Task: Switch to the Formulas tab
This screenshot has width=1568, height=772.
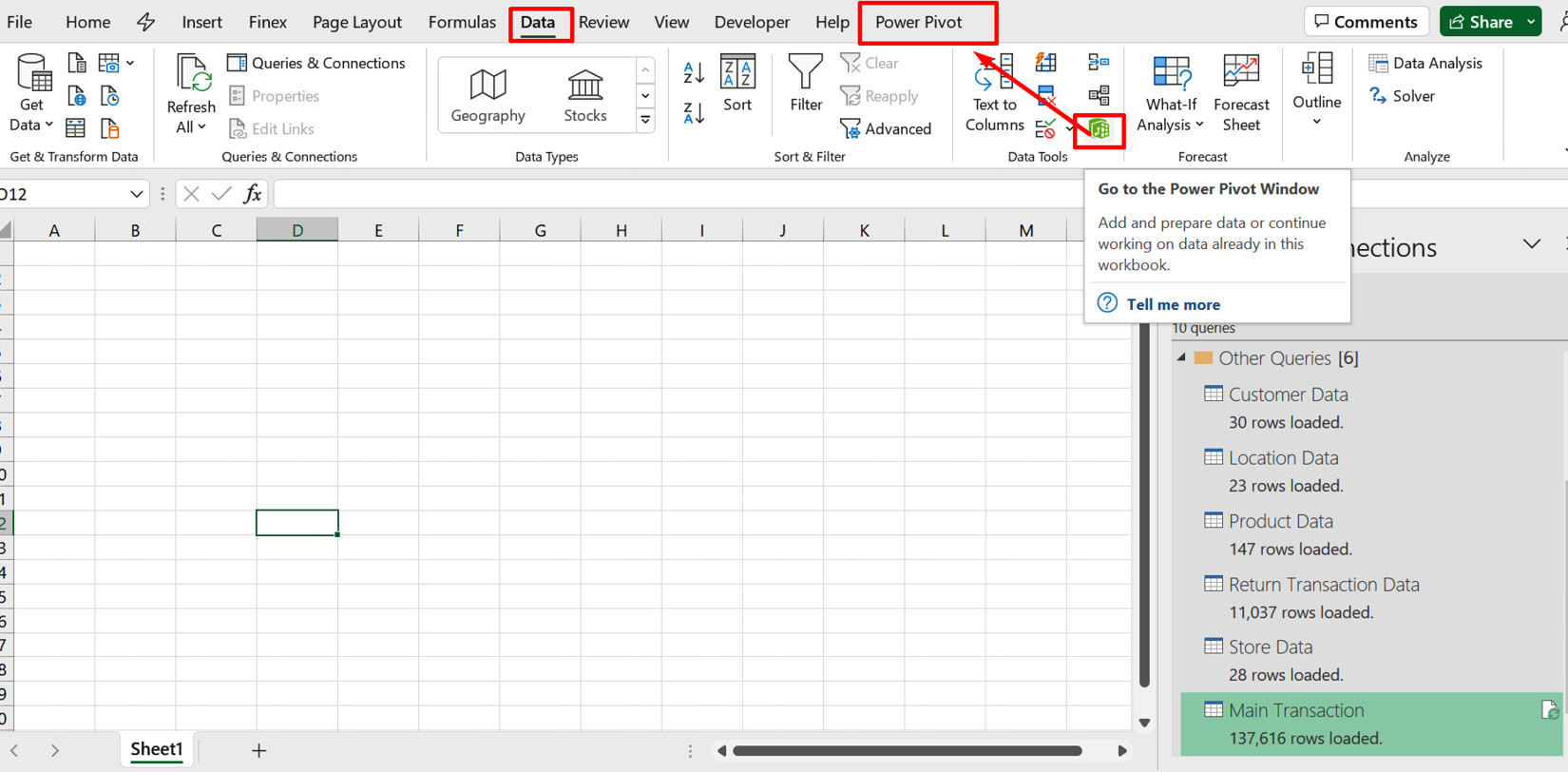Action: [462, 22]
